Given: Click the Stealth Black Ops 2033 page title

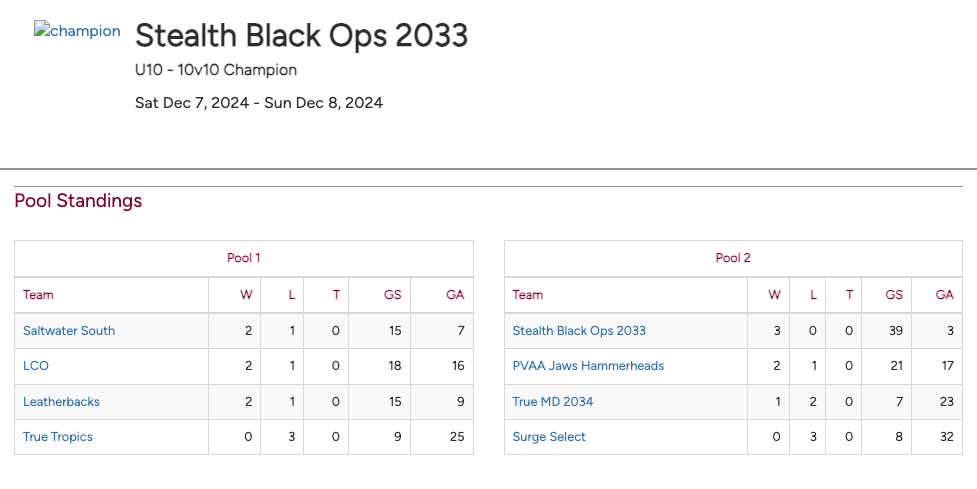Looking at the screenshot, I should 301,36.
